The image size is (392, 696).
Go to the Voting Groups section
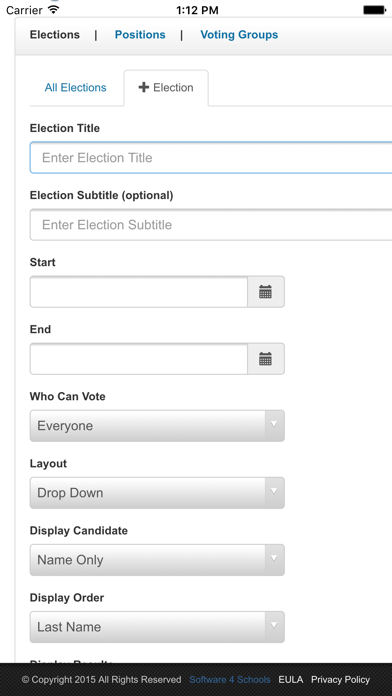[x=239, y=35]
